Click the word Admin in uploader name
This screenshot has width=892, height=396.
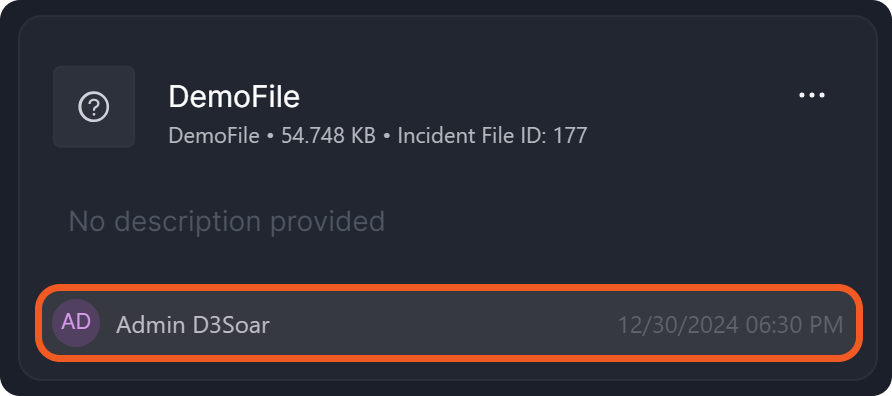(150, 325)
